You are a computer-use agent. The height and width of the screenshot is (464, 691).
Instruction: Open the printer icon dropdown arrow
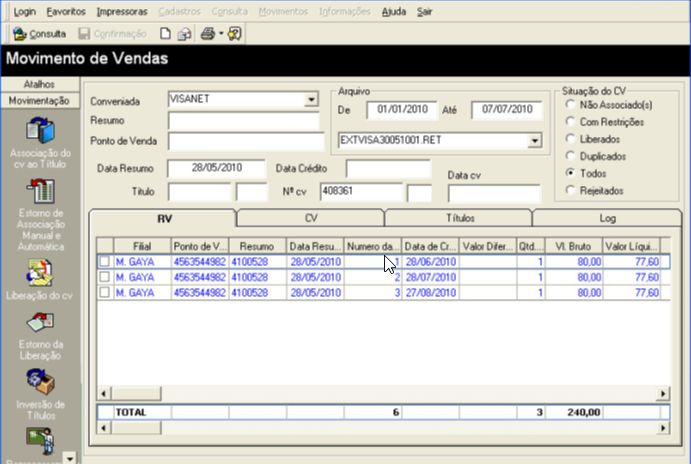tap(221, 34)
